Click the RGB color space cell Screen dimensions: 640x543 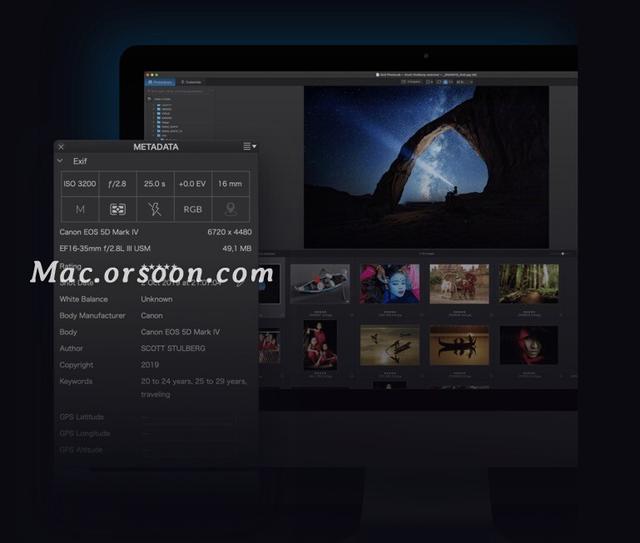(x=193, y=209)
